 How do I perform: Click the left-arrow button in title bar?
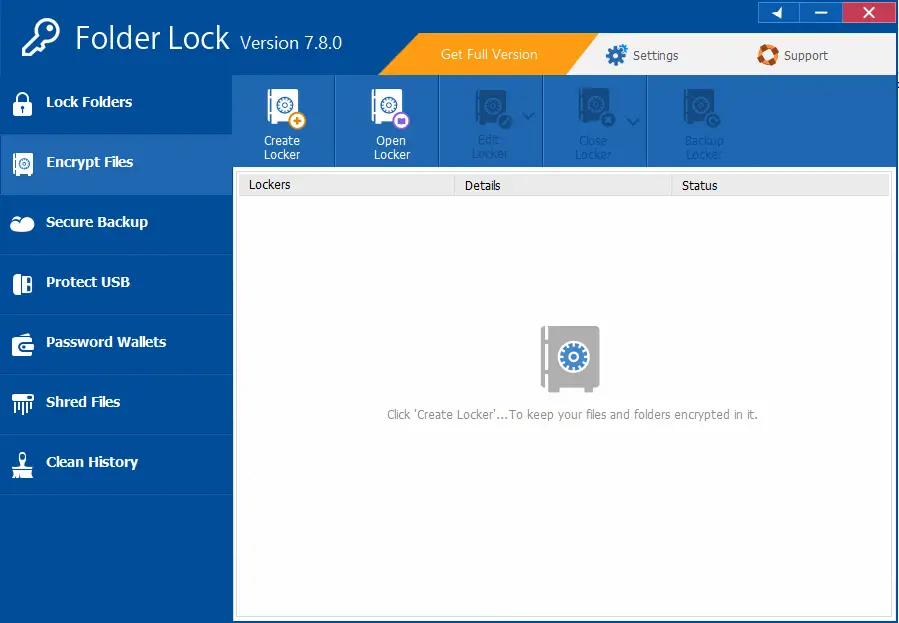778,12
